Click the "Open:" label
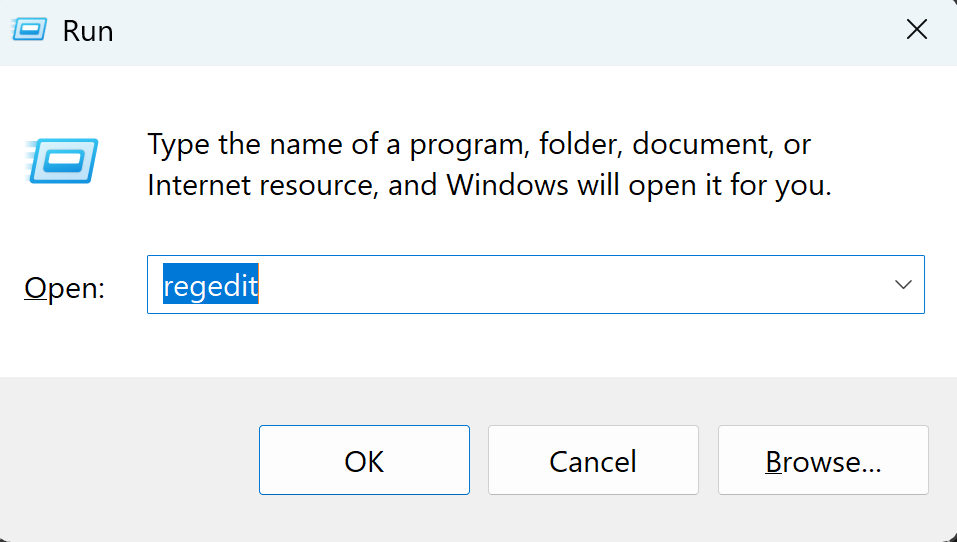 click(x=65, y=288)
